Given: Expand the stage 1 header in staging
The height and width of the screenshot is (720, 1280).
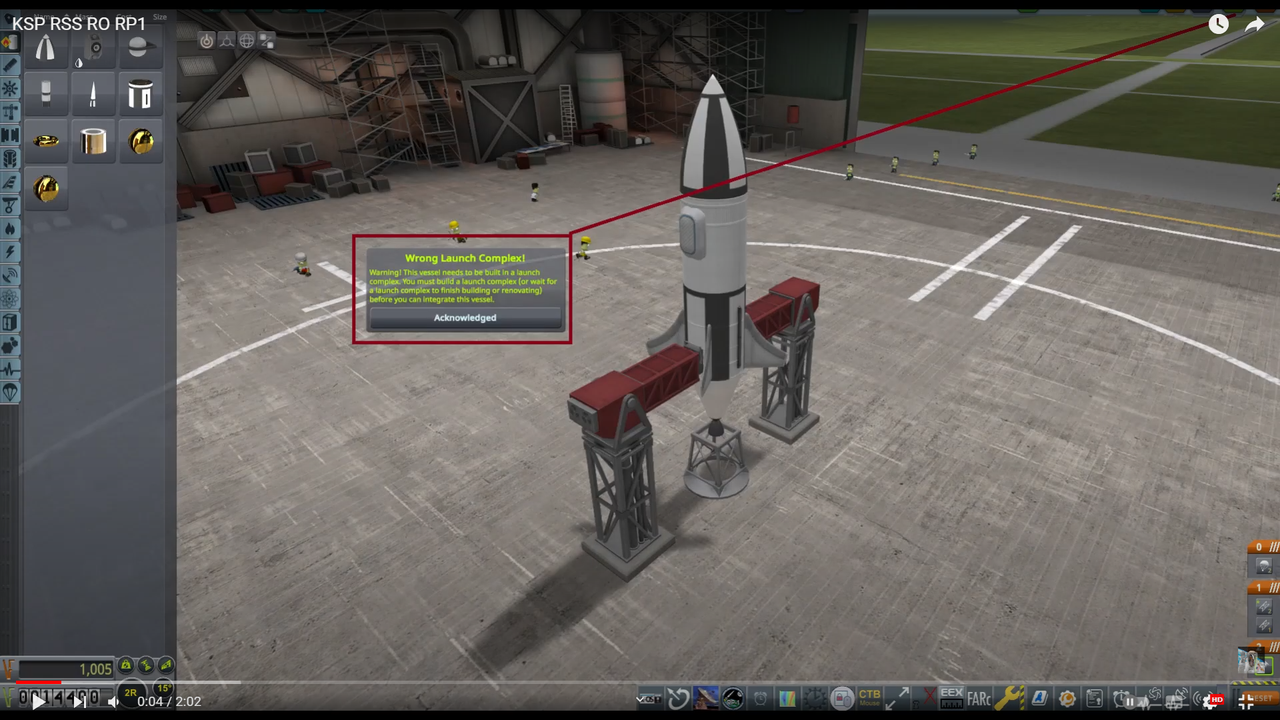Looking at the screenshot, I should 1264,587.
